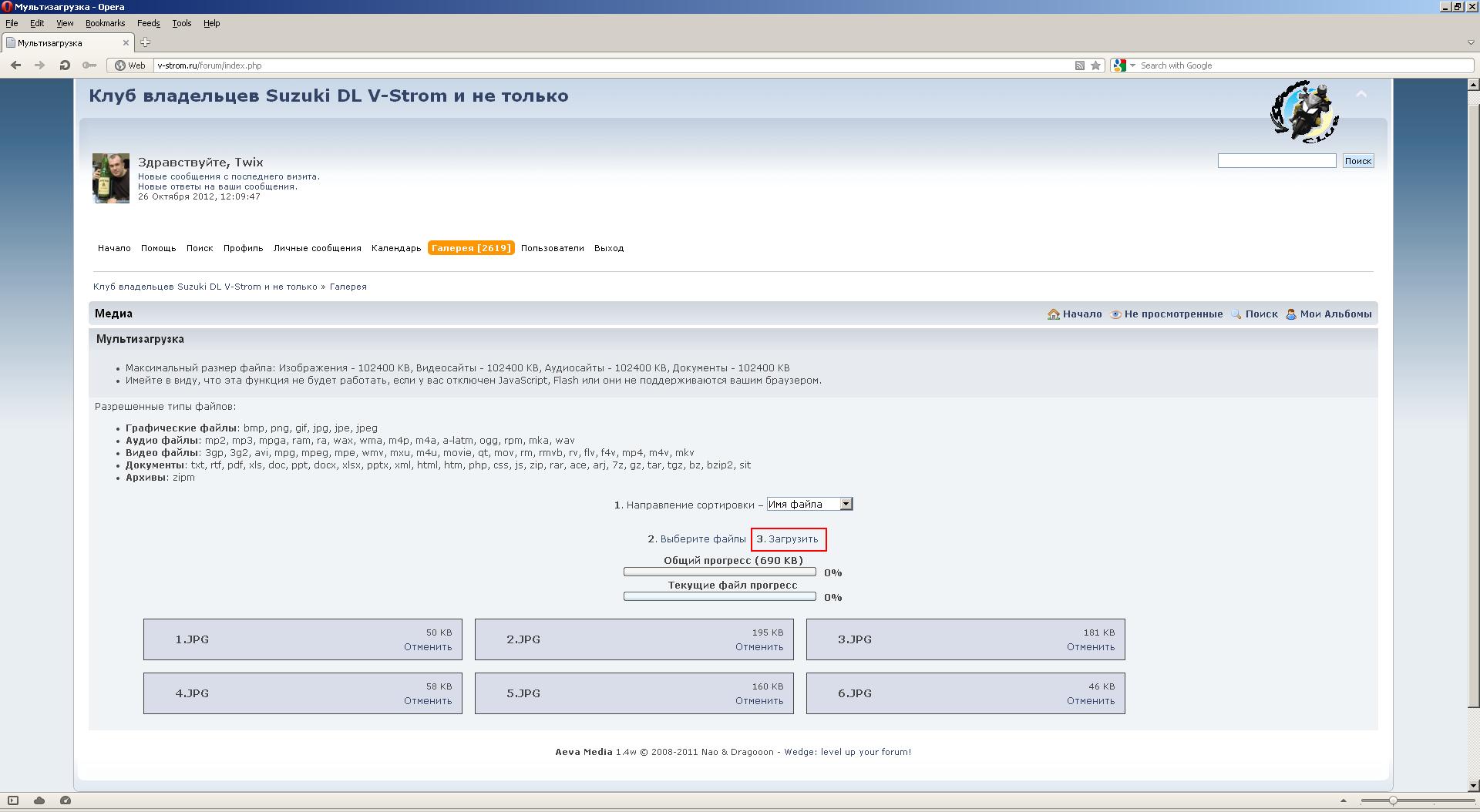Click the forum search input field
This screenshot has height=812, width=1480.
point(1276,160)
